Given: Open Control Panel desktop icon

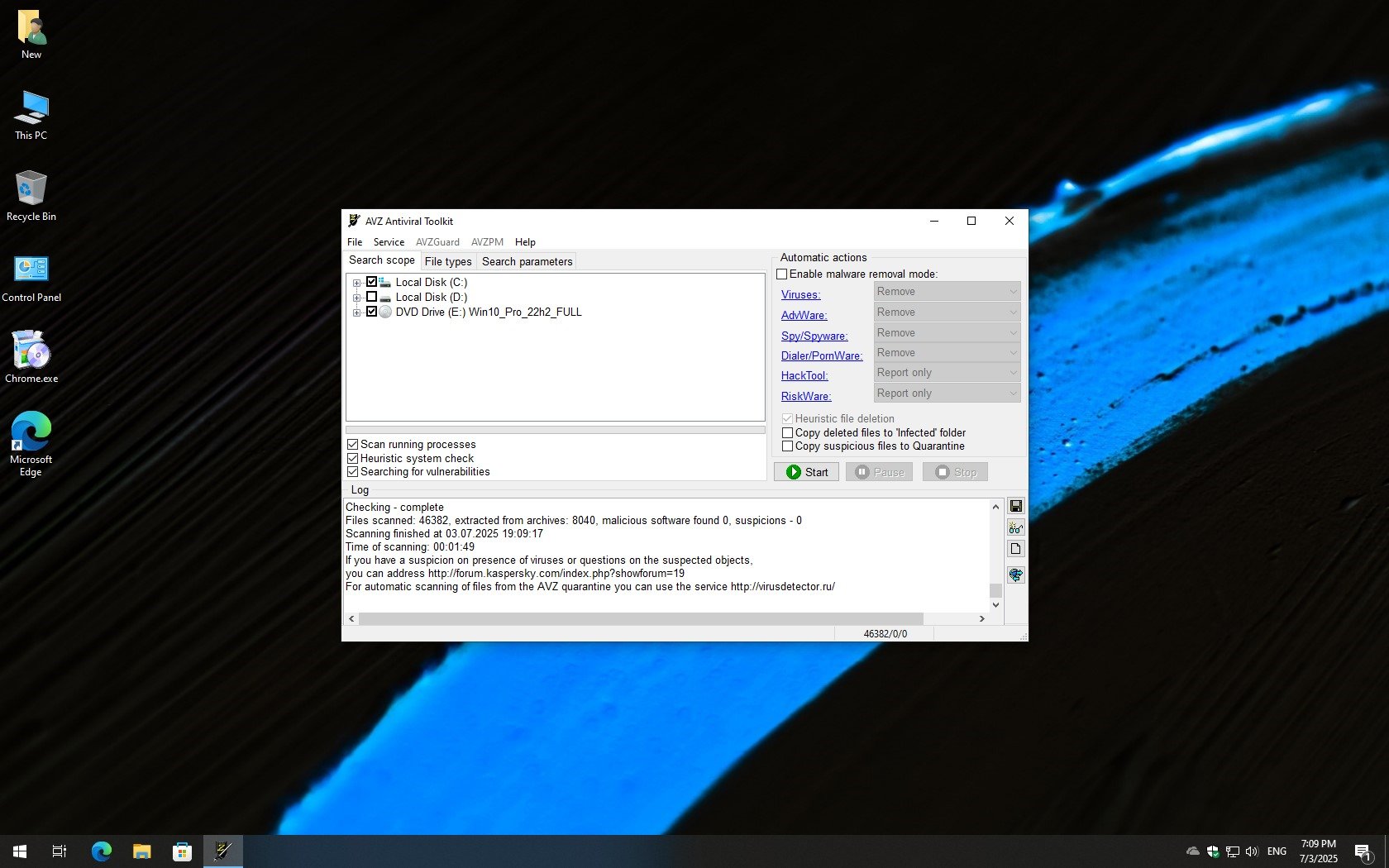Looking at the screenshot, I should click(x=31, y=278).
